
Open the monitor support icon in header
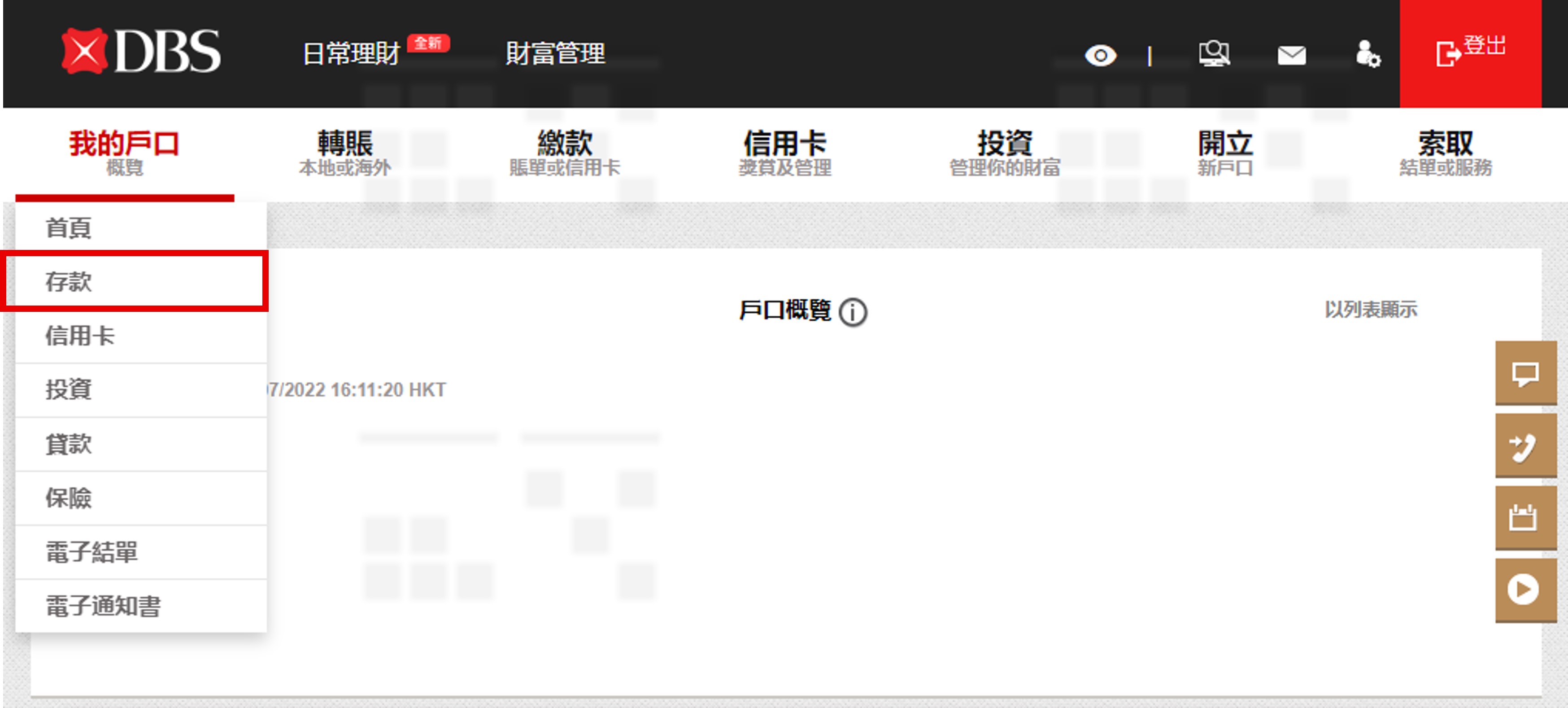click(1214, 54)
